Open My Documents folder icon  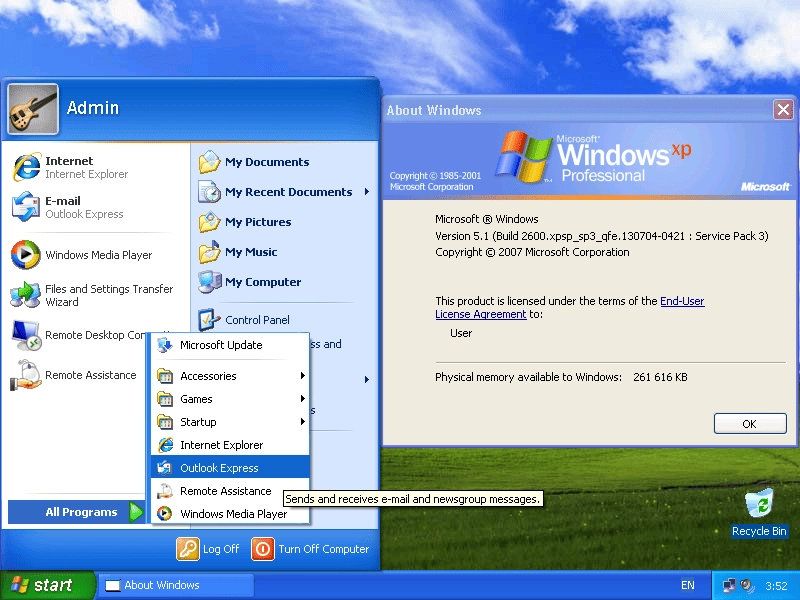(209, 162)
